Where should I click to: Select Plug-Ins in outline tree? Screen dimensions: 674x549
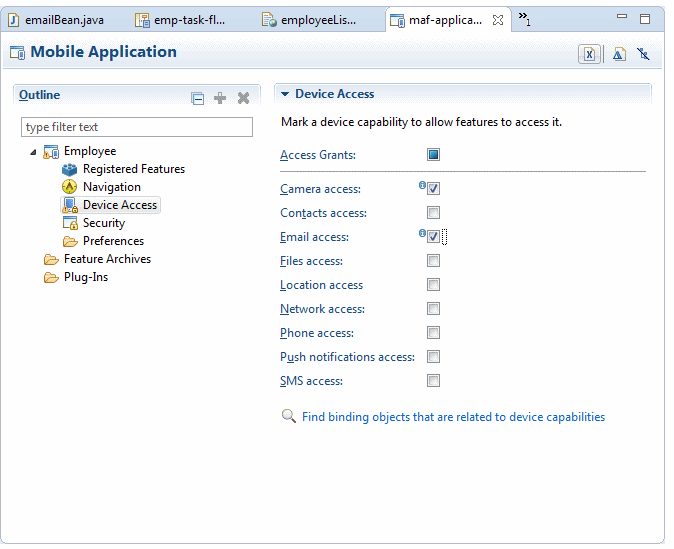click(x=86, y=277)
